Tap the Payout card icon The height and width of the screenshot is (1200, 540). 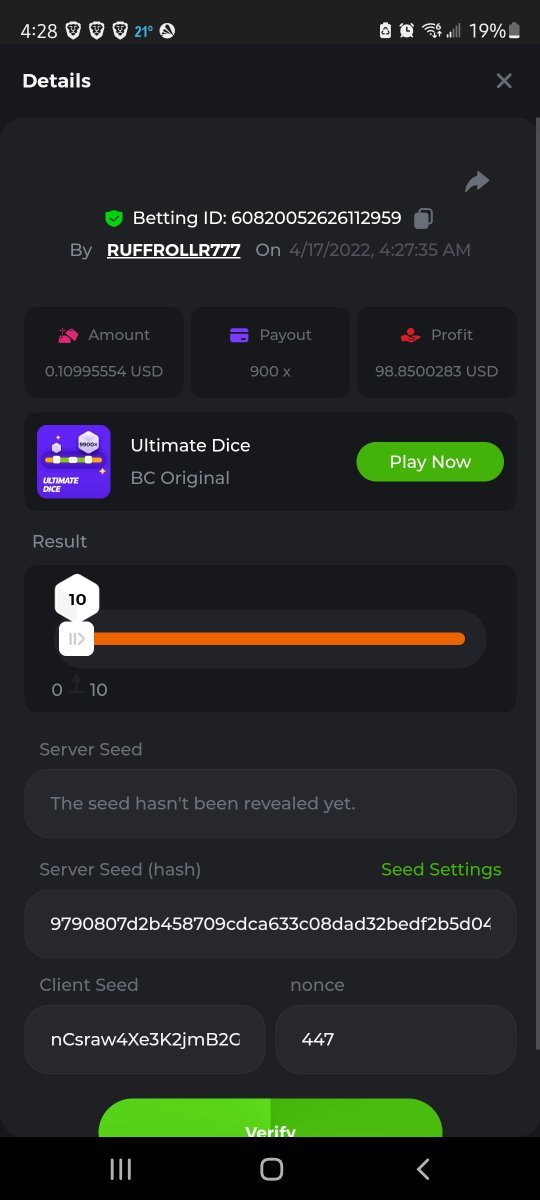click(239, 335)
